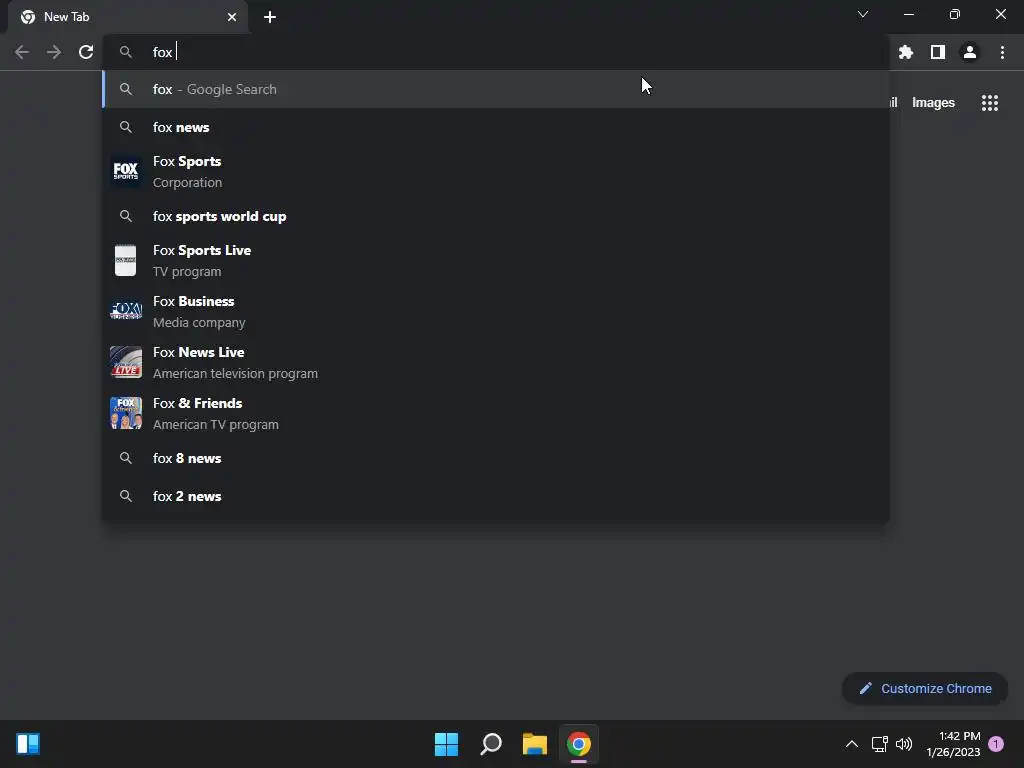This screenshot has width=1024, height=768.
Task: Click the Customize Chrome button
Action: (x=925, y=688)
